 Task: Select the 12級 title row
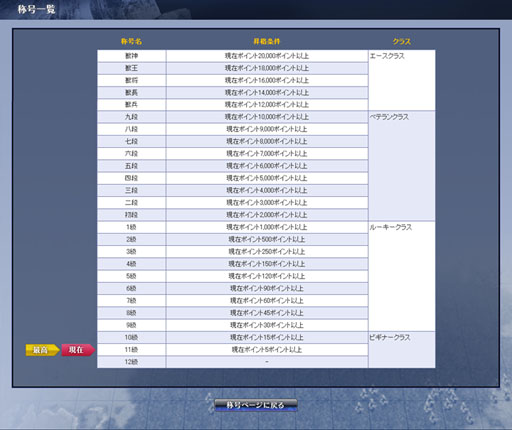pos(233,362)
